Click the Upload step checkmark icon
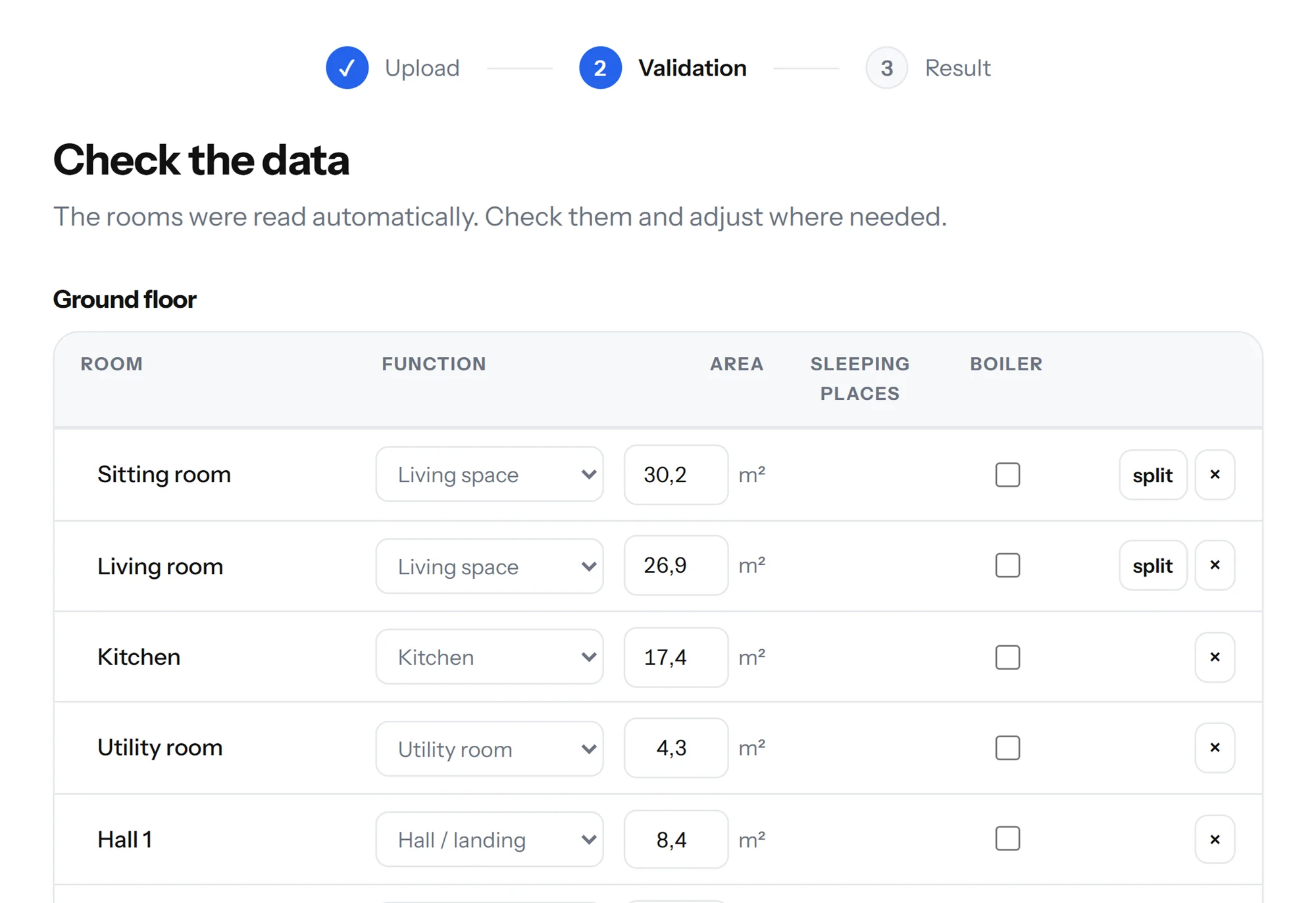Screen dimensions: 1316x903 point(347,68)
